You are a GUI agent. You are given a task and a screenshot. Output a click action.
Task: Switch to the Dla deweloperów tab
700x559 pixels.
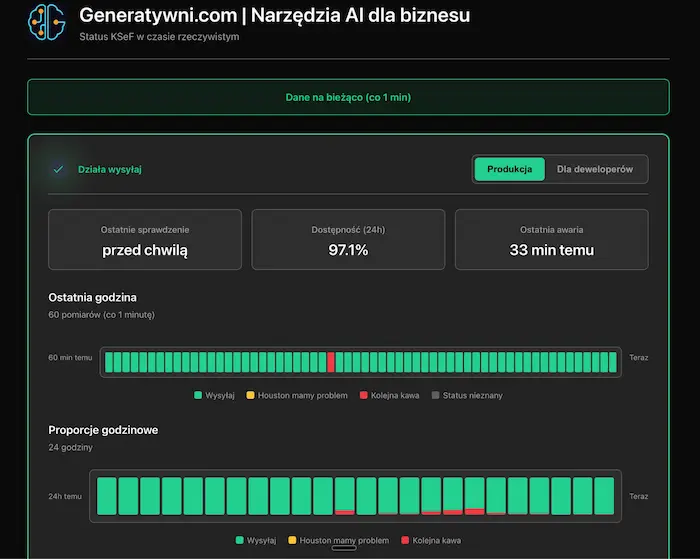[595, 169]
